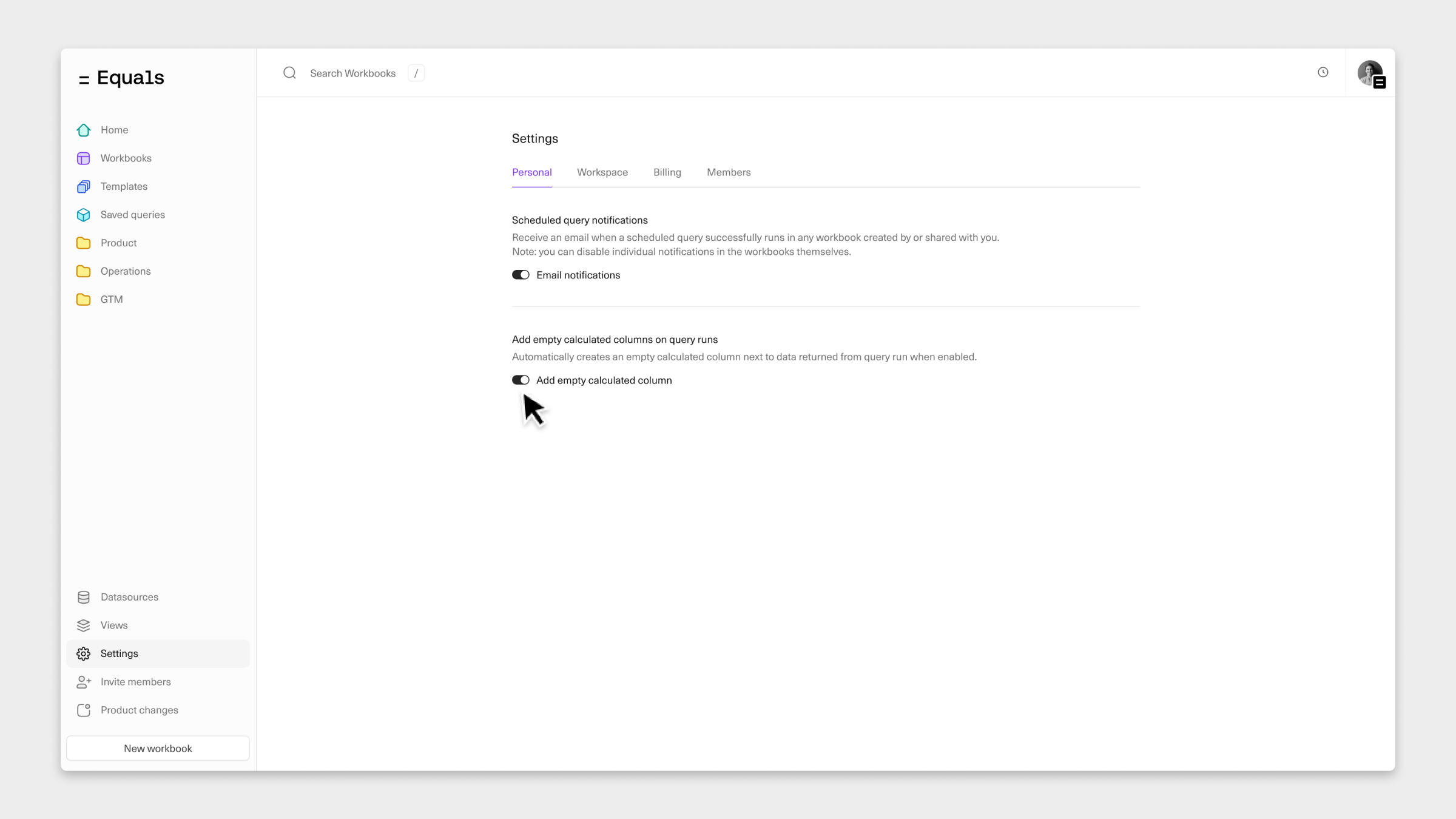Viewport: 1456px width, 819px height.
Task: Open the Product folder
Action: pyautogui.click(x=118, y=243)
